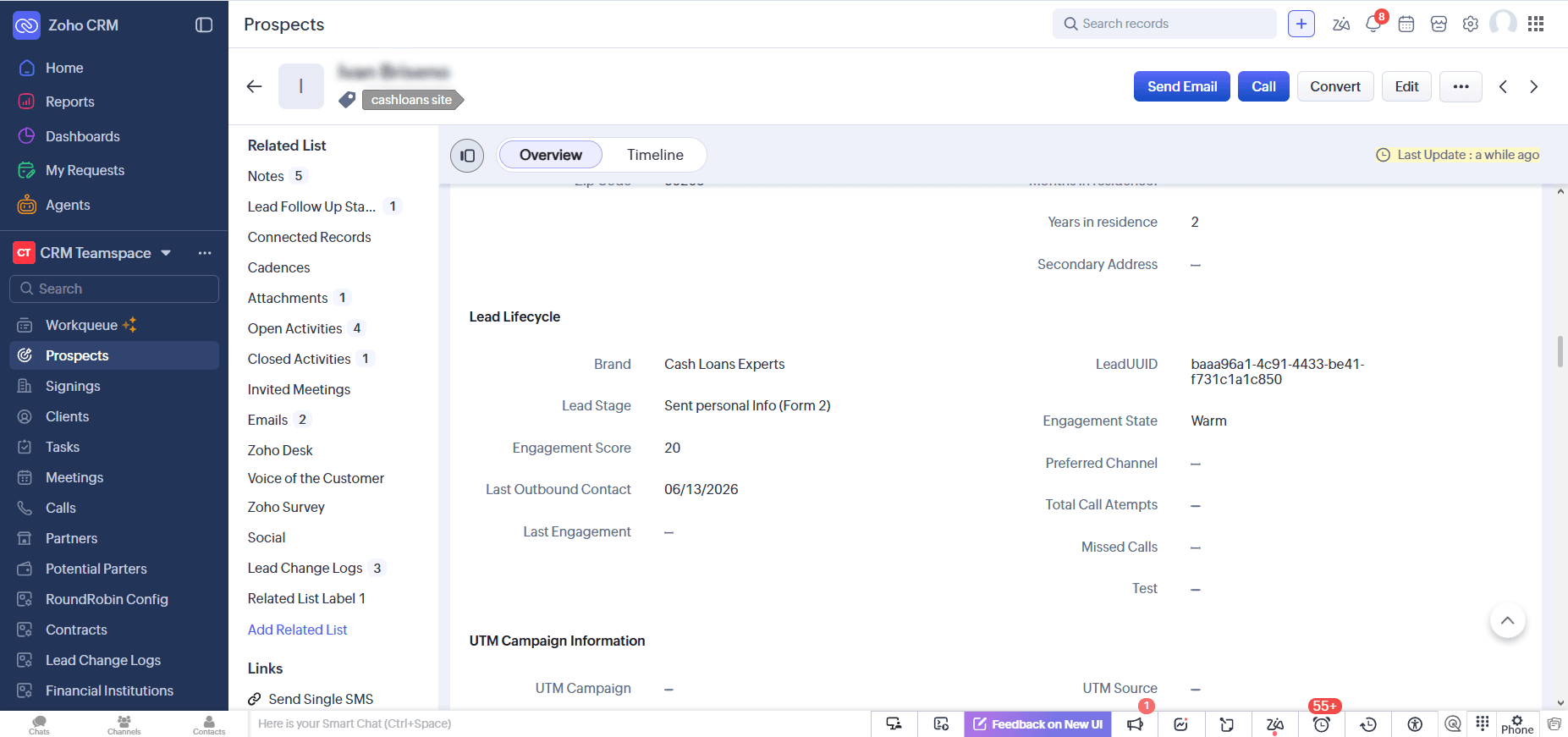Screen dimensions: 1568x737
Task: Go to My Requests
Action: (x=85, y=170)
